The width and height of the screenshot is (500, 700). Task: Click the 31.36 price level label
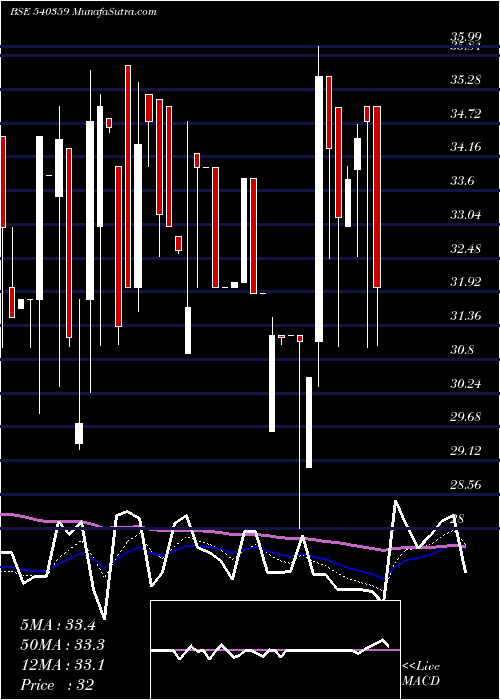coord(466,316)
